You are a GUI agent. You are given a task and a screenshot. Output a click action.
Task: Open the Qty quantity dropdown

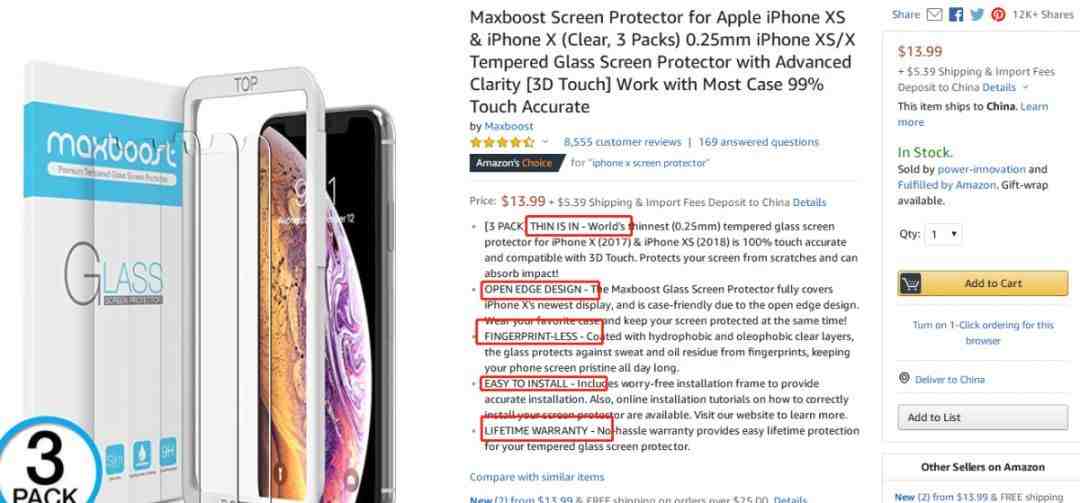pyautogui.click(x=944, y=234)
